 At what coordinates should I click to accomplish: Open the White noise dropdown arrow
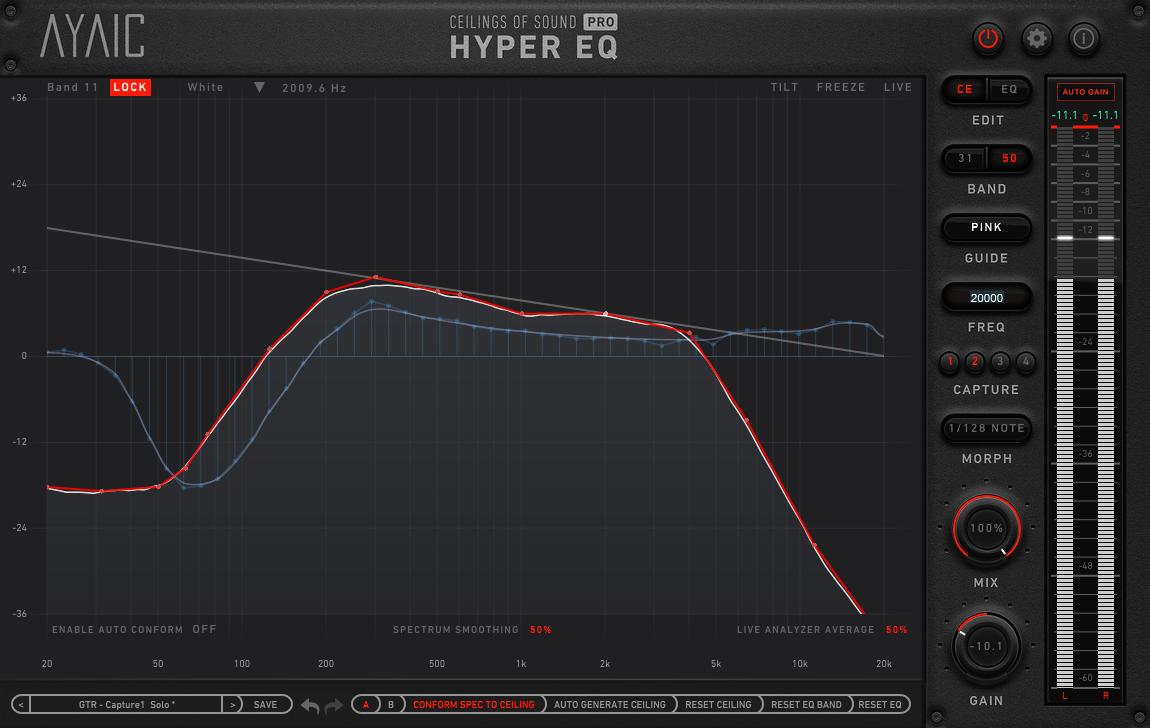[259, 88]
